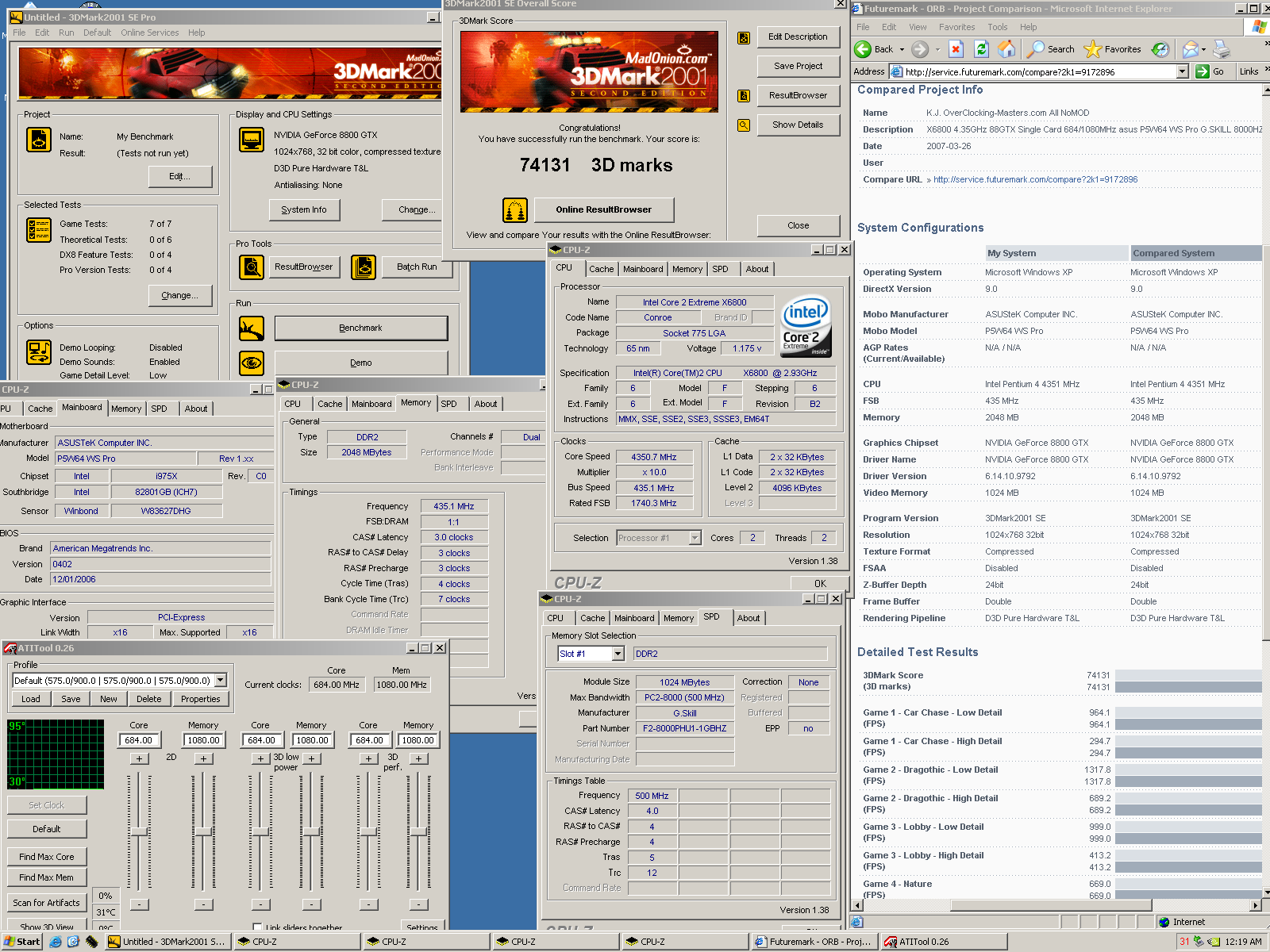Switch to Futuremark ORB taskbar item
1270x952 pixels.
(814, 942)
